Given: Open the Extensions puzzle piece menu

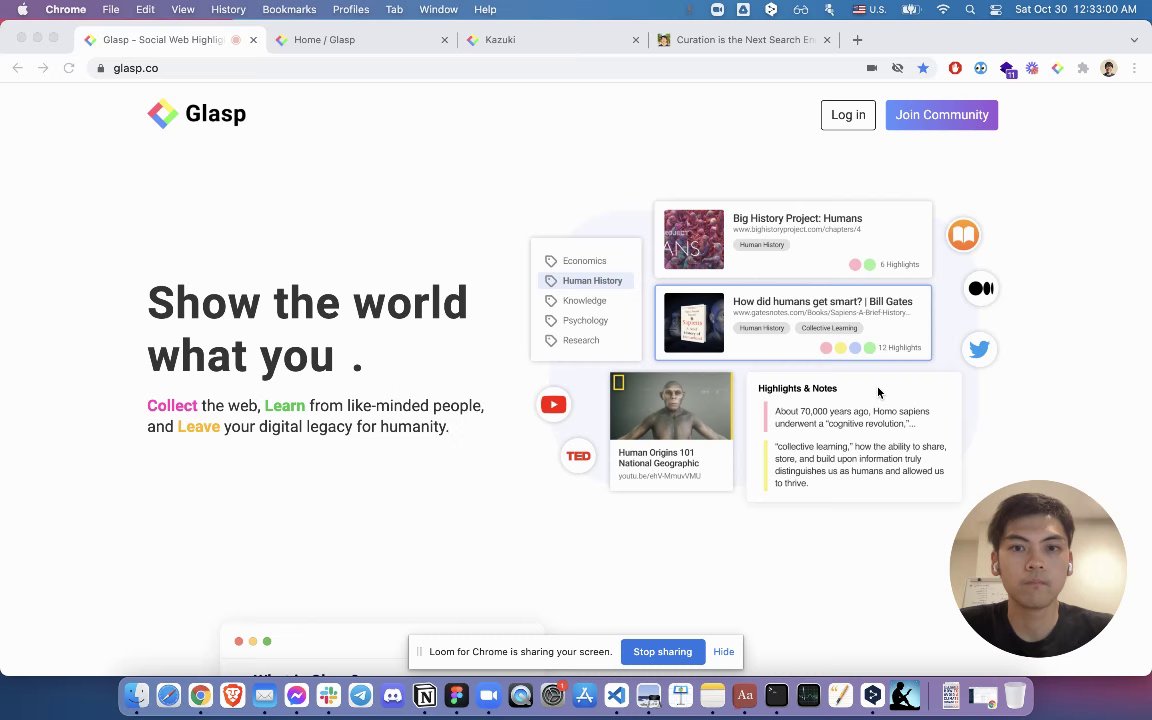Looking at the screenshot, I should (x=1083, y=68).
